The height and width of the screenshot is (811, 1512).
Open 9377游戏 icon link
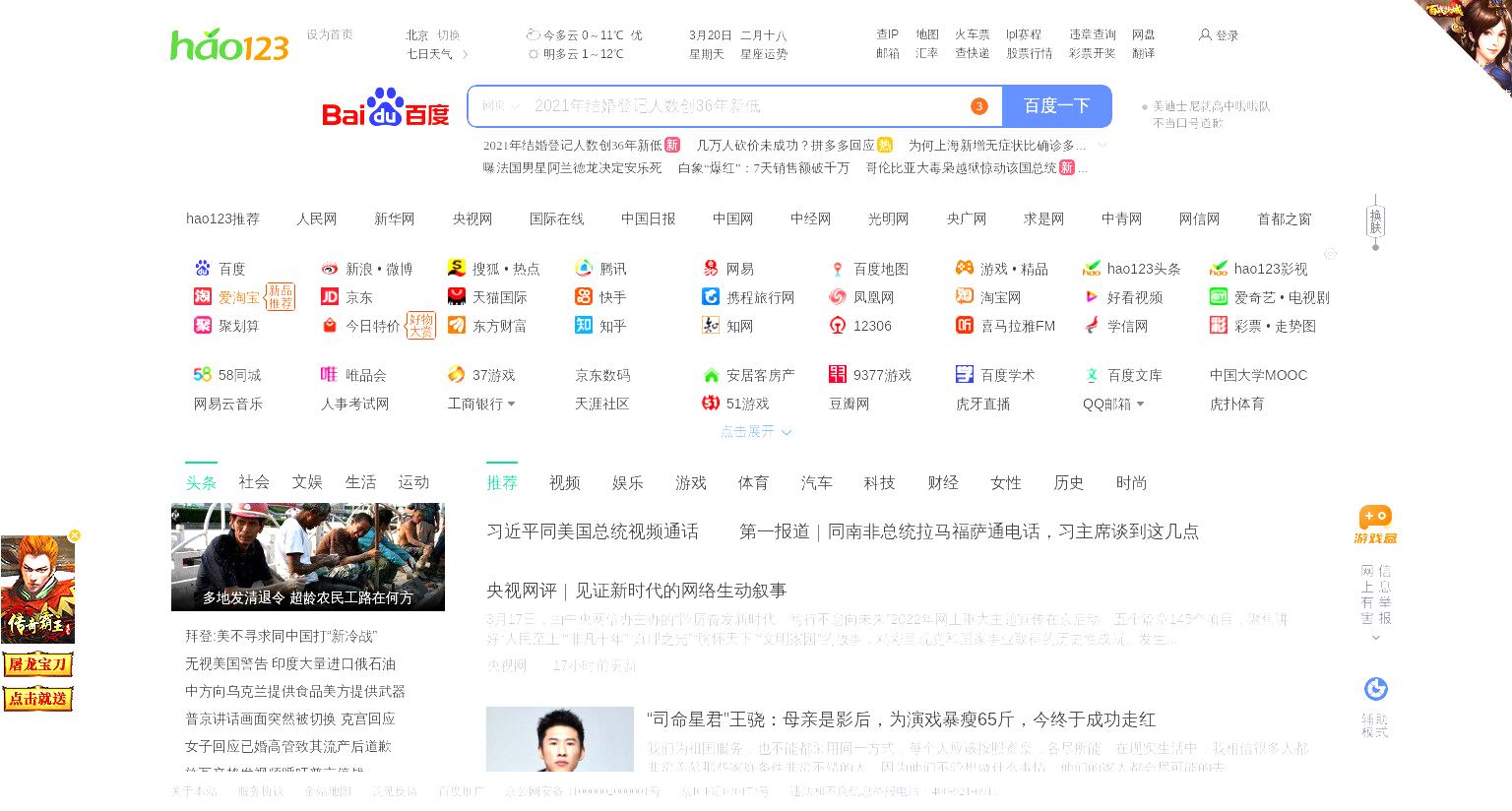(x=838, y=374)
